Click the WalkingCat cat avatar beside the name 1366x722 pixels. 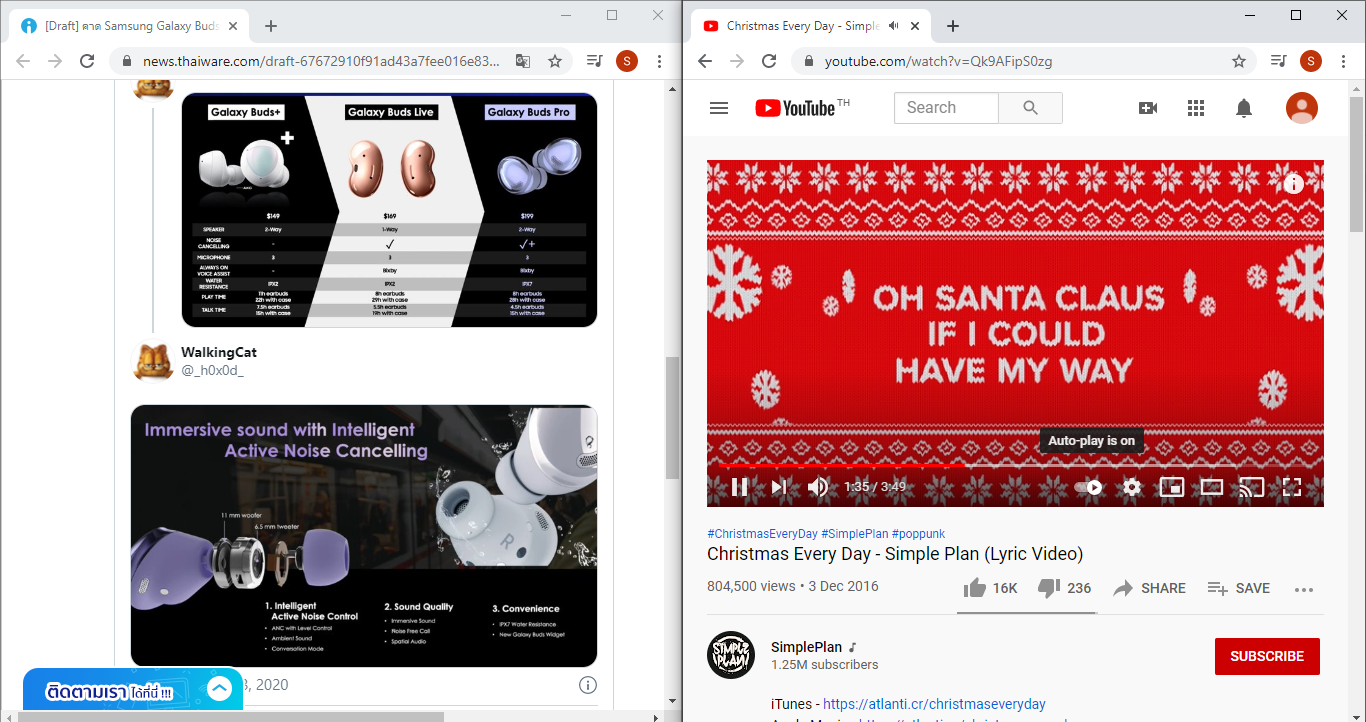[153, 361]
